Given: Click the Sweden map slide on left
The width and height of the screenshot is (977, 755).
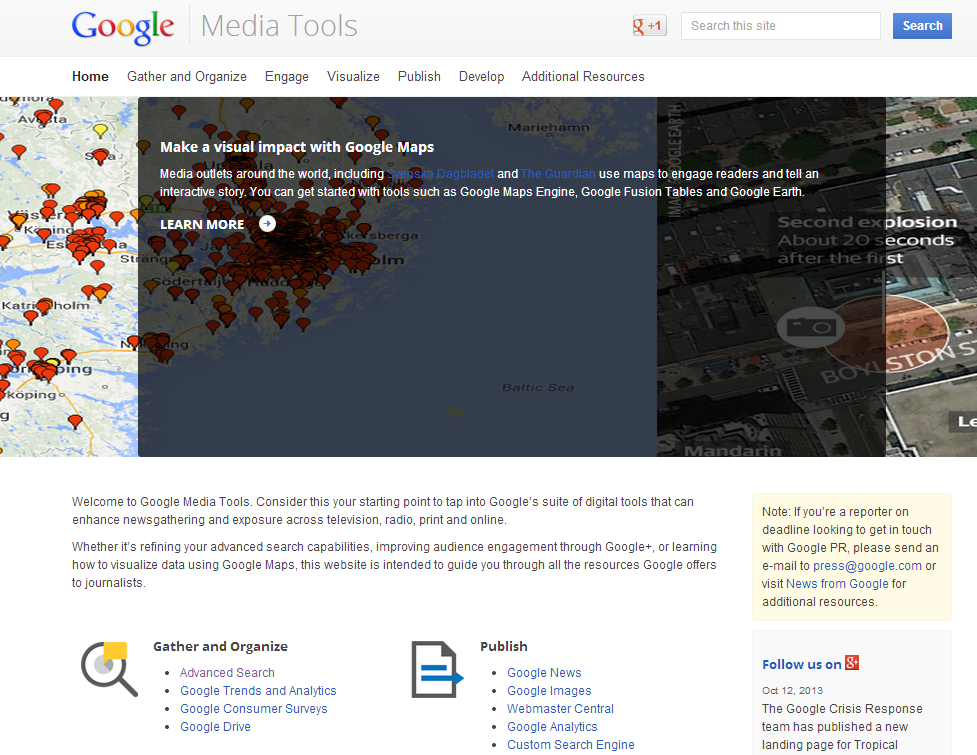Looking at the screenshot, I should point(69,277).
